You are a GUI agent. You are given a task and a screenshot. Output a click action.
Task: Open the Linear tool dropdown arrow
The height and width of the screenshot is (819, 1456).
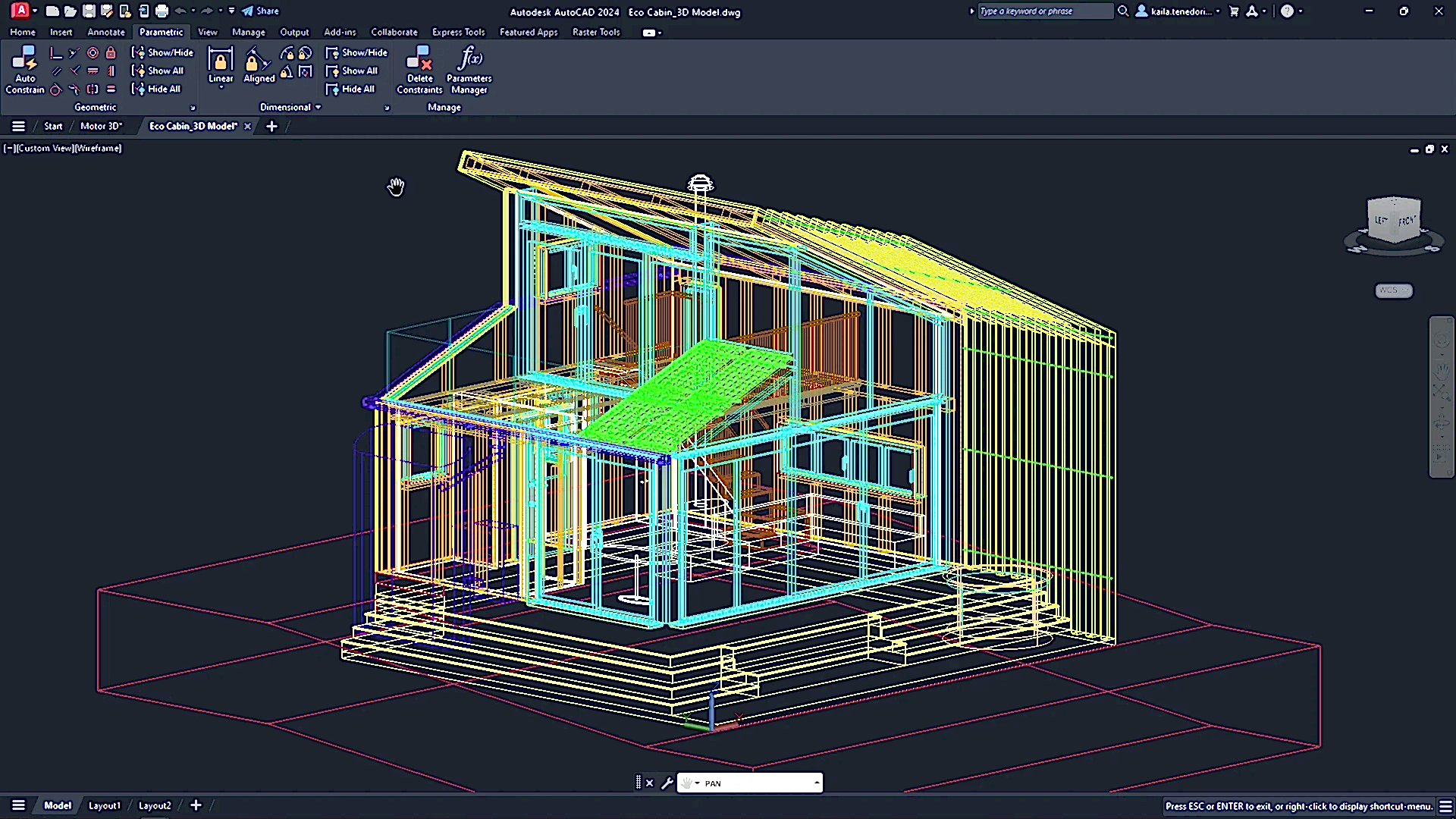coord(221,88)
